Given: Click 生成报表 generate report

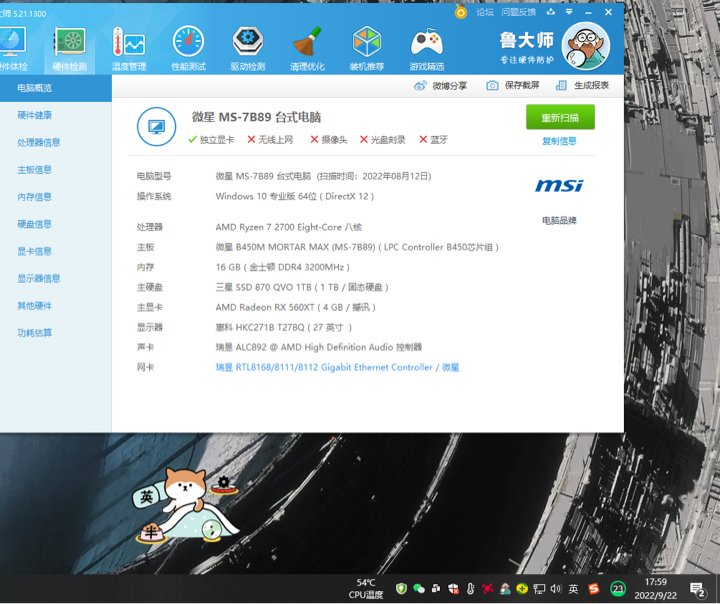Looking at the screenshot, I should (x=582, y=85).
